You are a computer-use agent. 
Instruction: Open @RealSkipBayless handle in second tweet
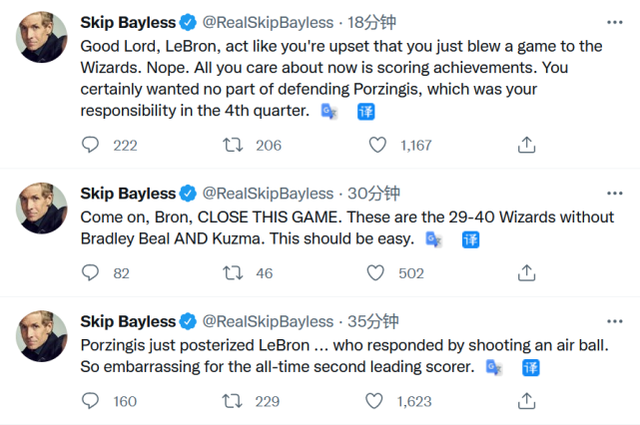tap(268, 193)
